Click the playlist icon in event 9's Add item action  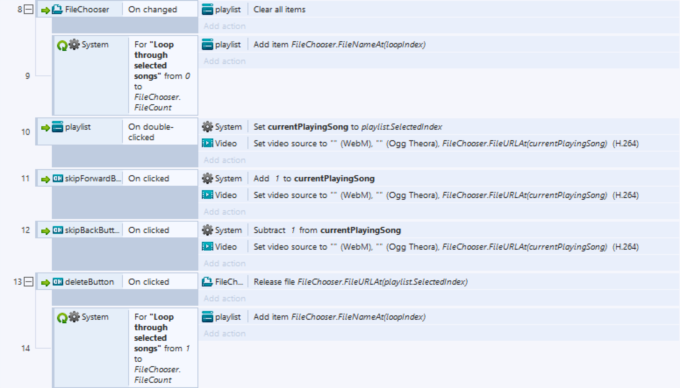point(208,44)
